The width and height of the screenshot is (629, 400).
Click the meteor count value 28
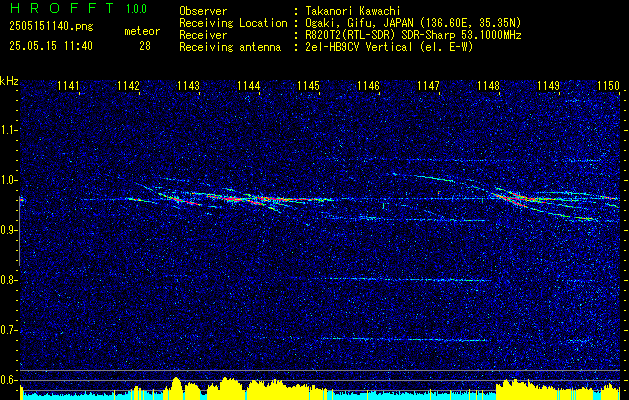coord(145,46)
